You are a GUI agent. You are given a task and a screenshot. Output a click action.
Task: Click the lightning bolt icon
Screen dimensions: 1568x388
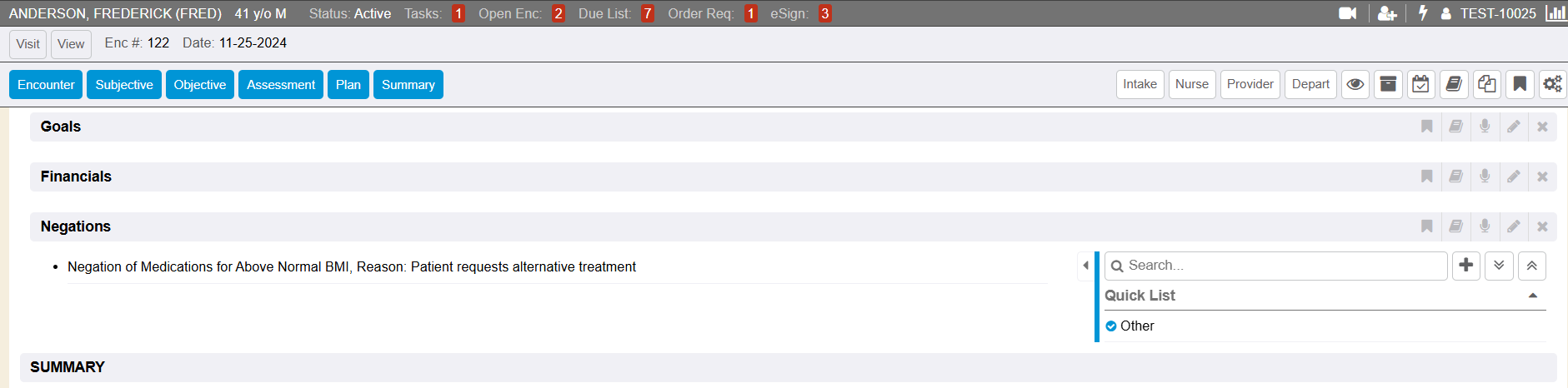tap(1423, 13)
